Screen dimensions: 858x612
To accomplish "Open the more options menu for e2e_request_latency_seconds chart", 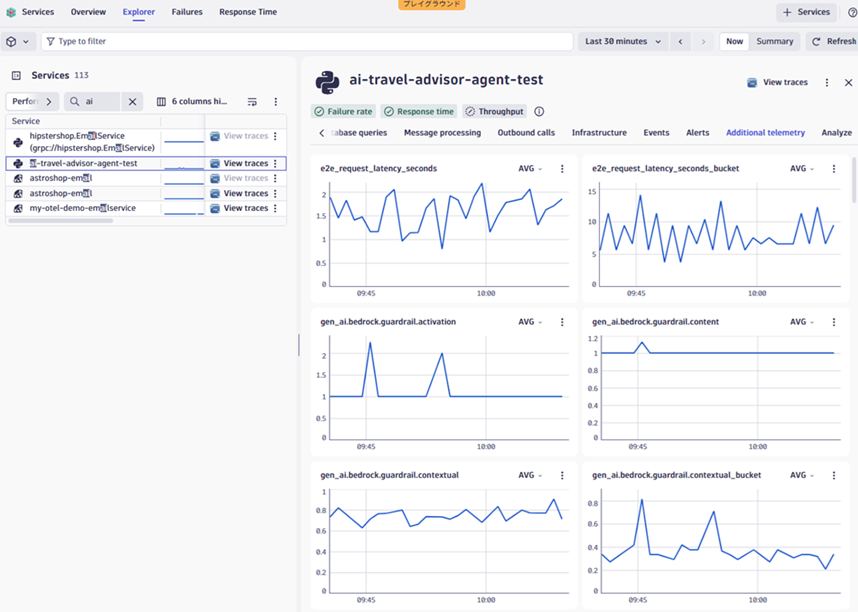I will 562,169.
